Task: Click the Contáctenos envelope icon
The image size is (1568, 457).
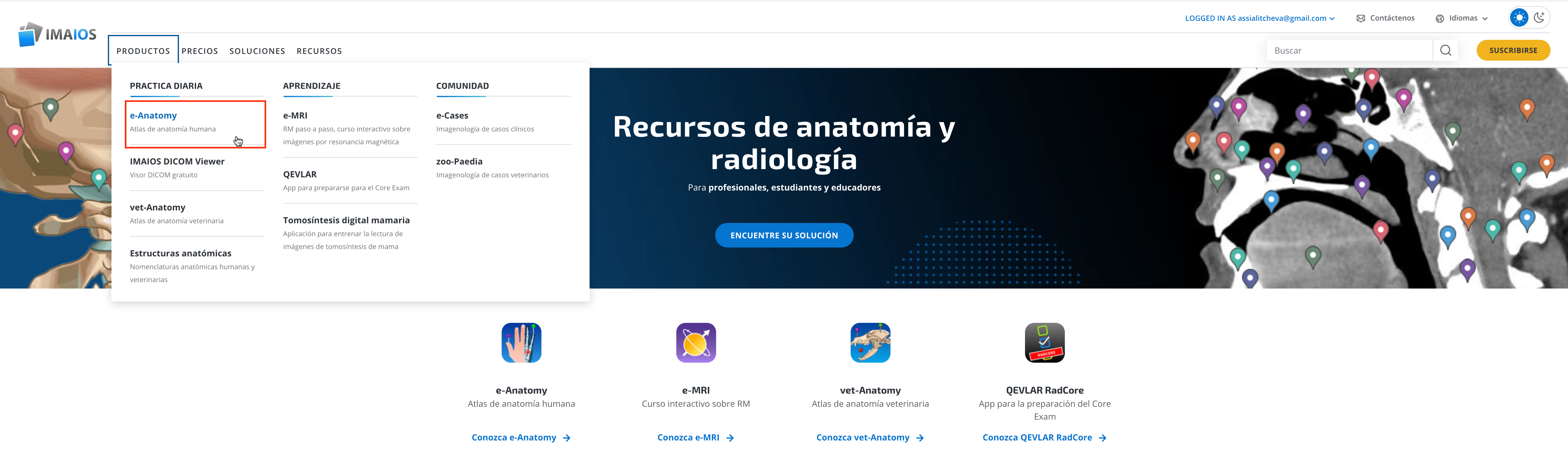Action: click(1361, 18)
